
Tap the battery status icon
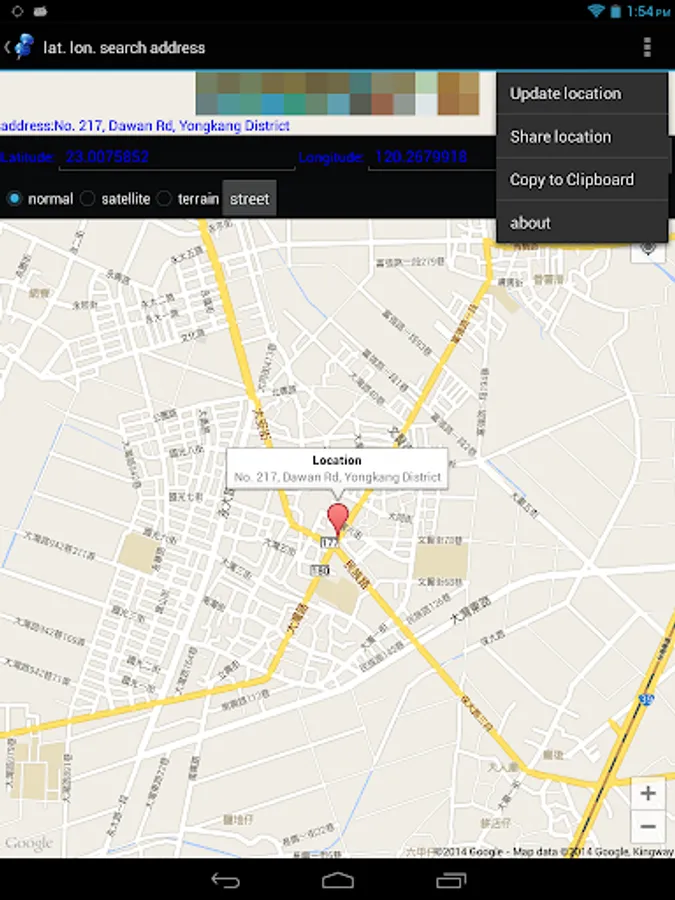point(615,11)
